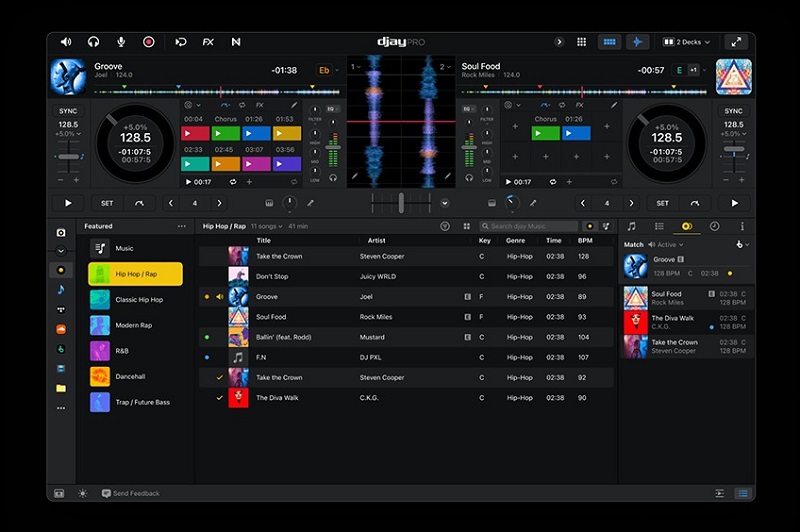Enable Automix sparkle icon in toolbar

(x=637, y=42)
